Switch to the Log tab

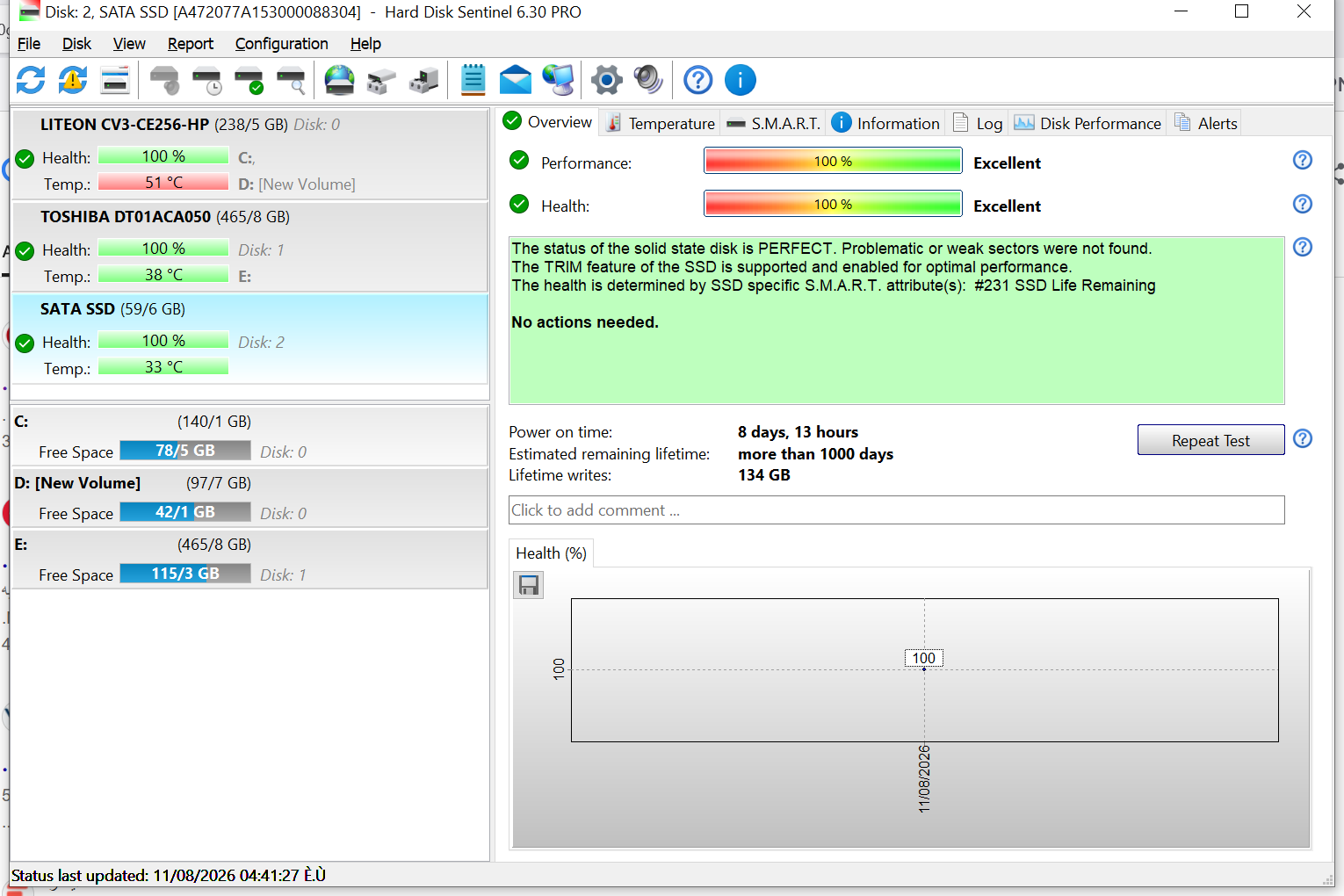coord(978,123)
